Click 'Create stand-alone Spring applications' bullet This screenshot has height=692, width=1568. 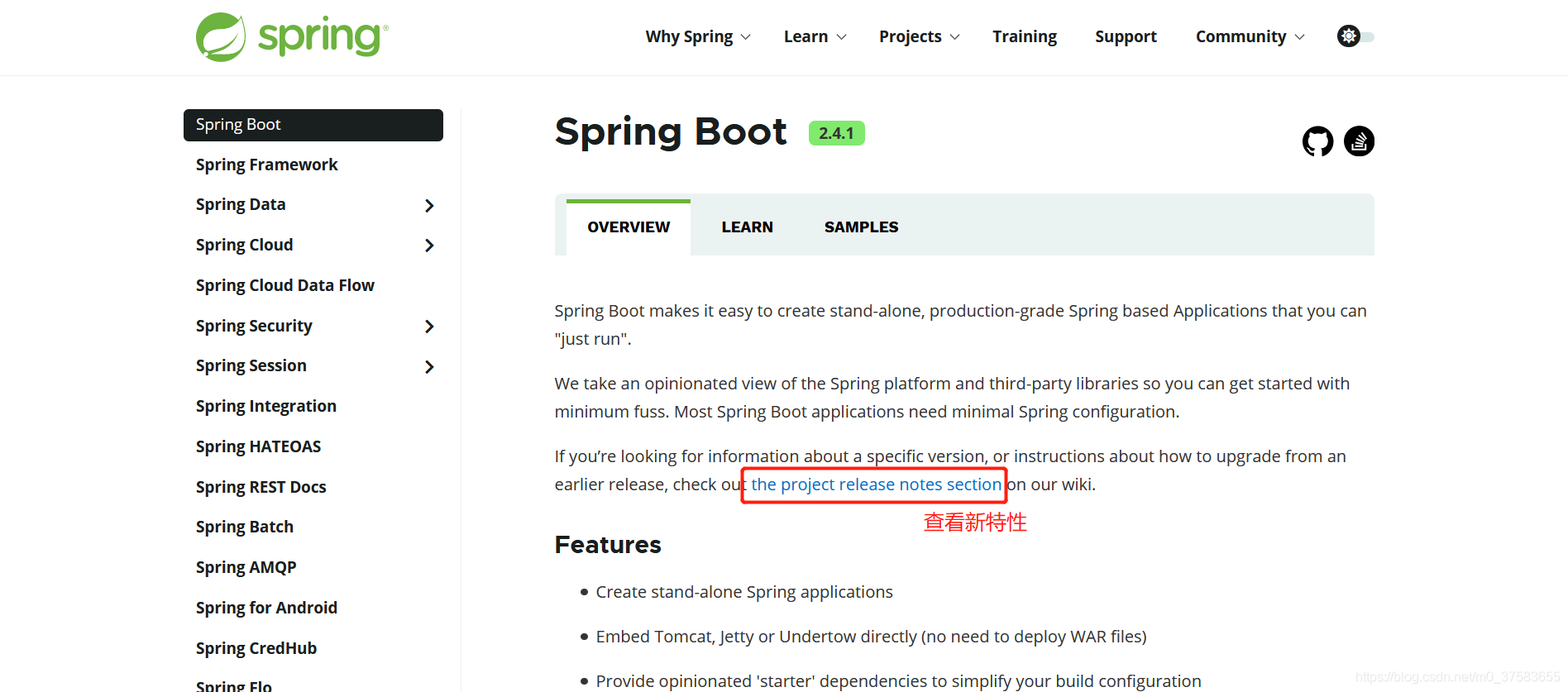pyautogui.click(x=744, y=592)
